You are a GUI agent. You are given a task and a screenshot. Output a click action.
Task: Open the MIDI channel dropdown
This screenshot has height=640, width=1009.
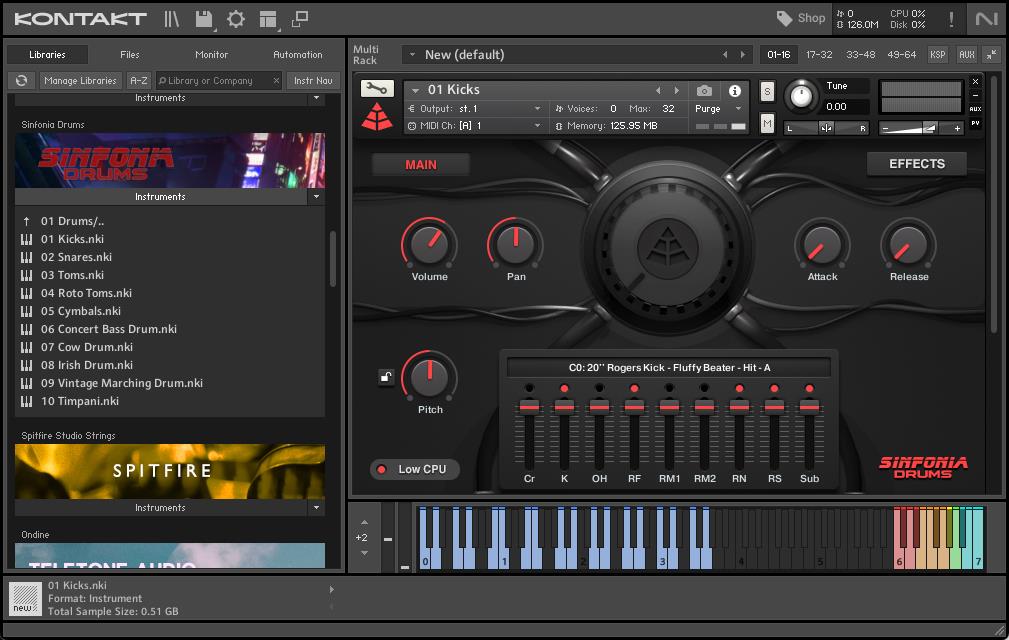pyautogui.click(x=536, y=126)
